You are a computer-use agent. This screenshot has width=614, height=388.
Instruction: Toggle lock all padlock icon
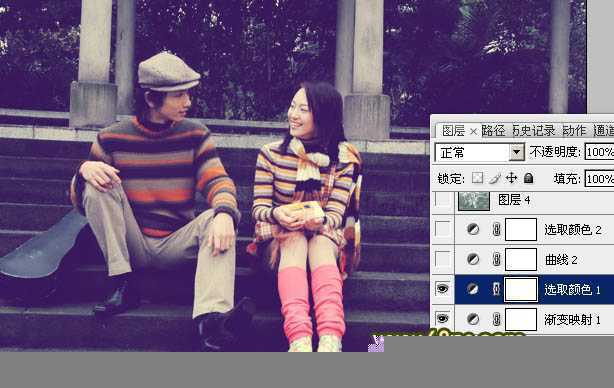tap(528, 179)
